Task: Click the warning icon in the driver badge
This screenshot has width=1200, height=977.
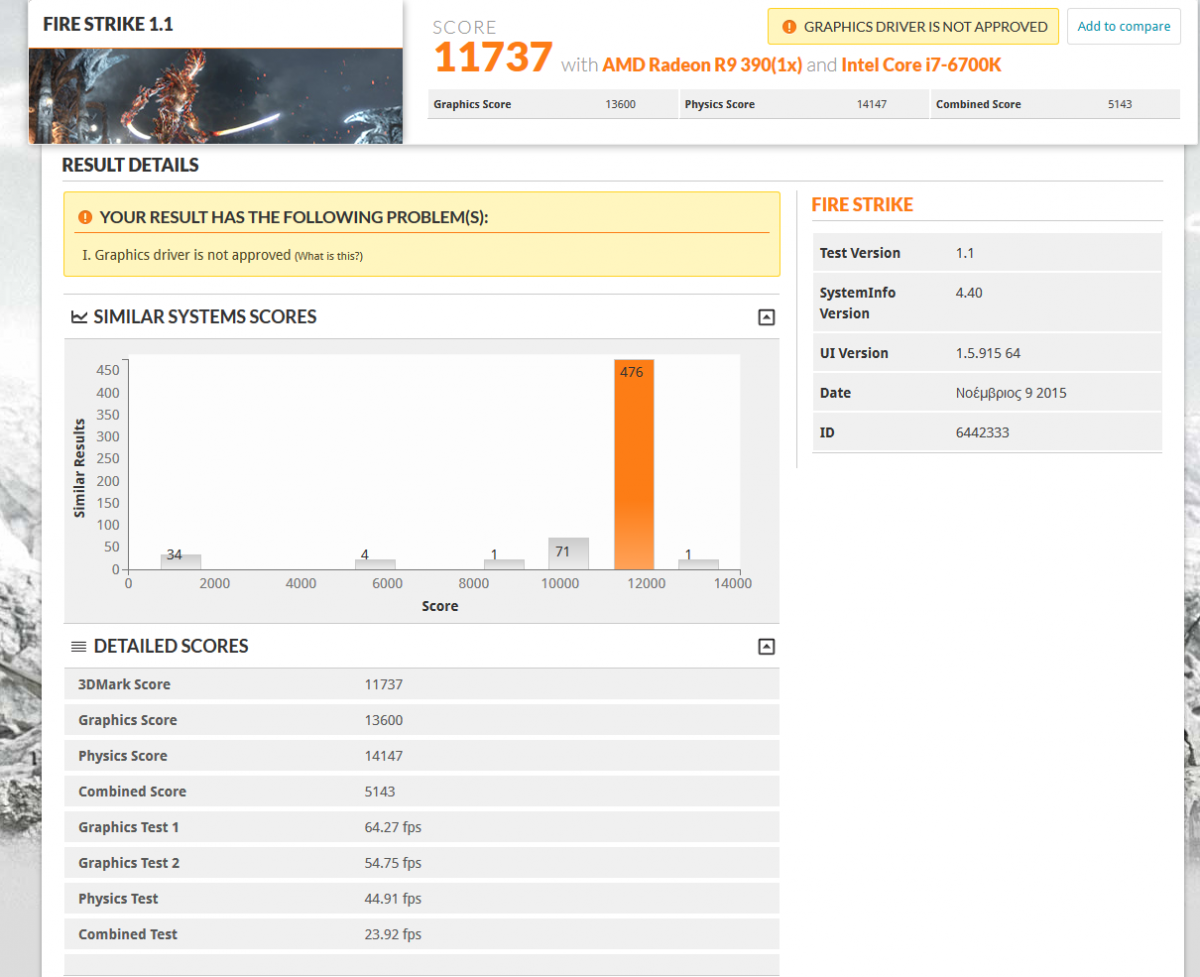Action: coord(790,27)
